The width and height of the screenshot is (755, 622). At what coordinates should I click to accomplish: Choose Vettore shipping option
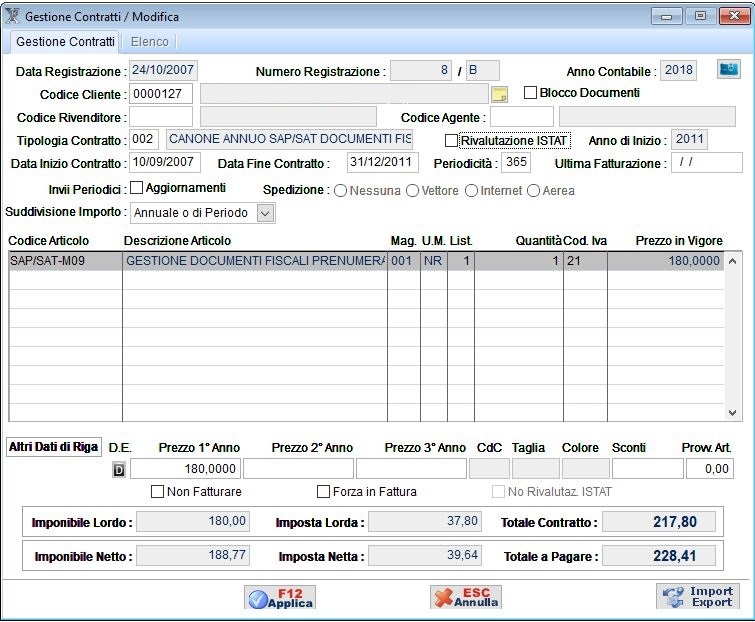click(412, 191)
